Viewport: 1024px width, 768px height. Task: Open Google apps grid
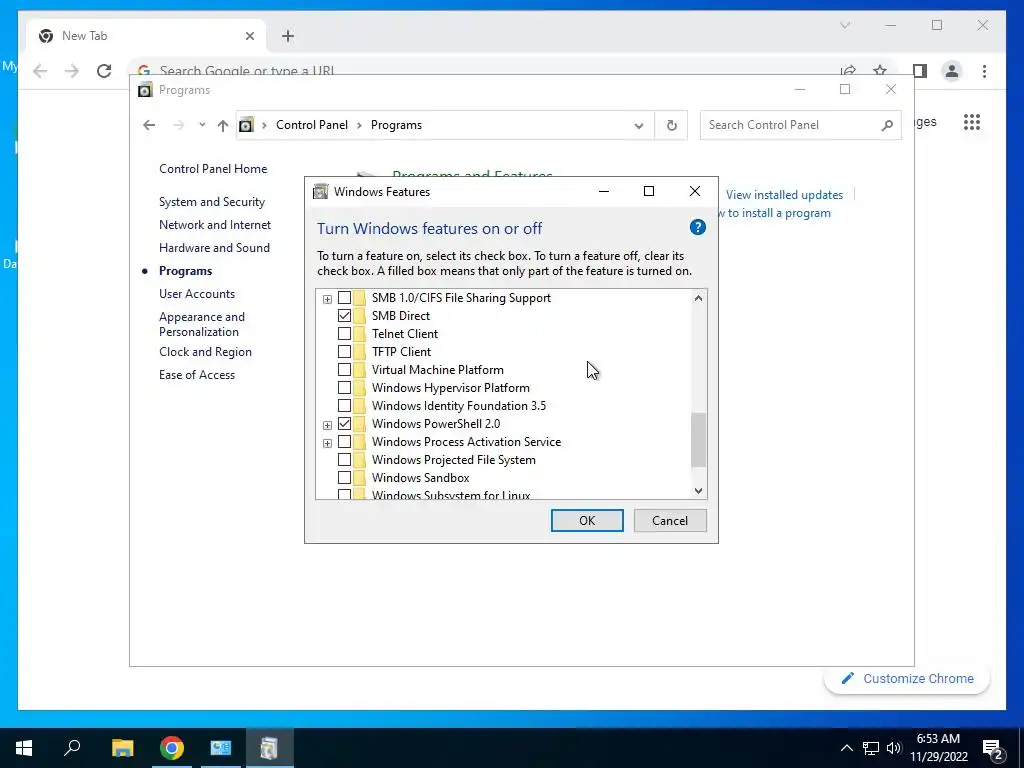[972, 122]
